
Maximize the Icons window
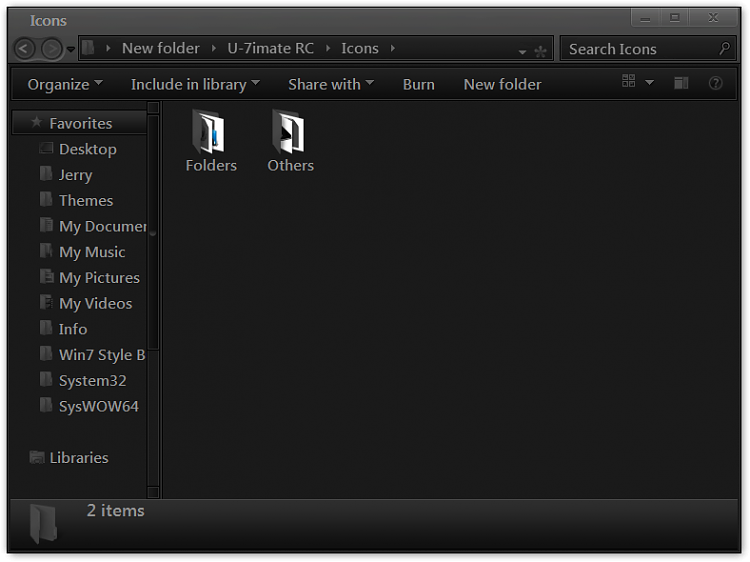click(x=674, y=18)
